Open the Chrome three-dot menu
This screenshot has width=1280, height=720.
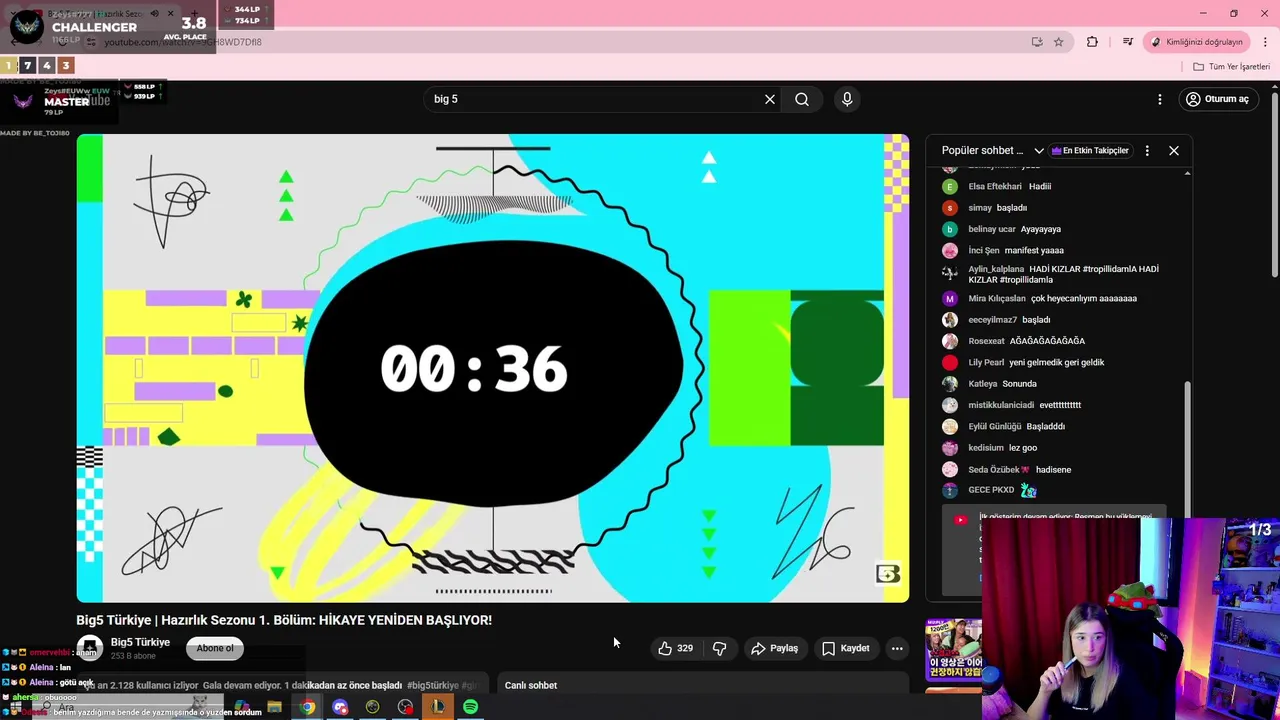click(x=1265, y=42)
